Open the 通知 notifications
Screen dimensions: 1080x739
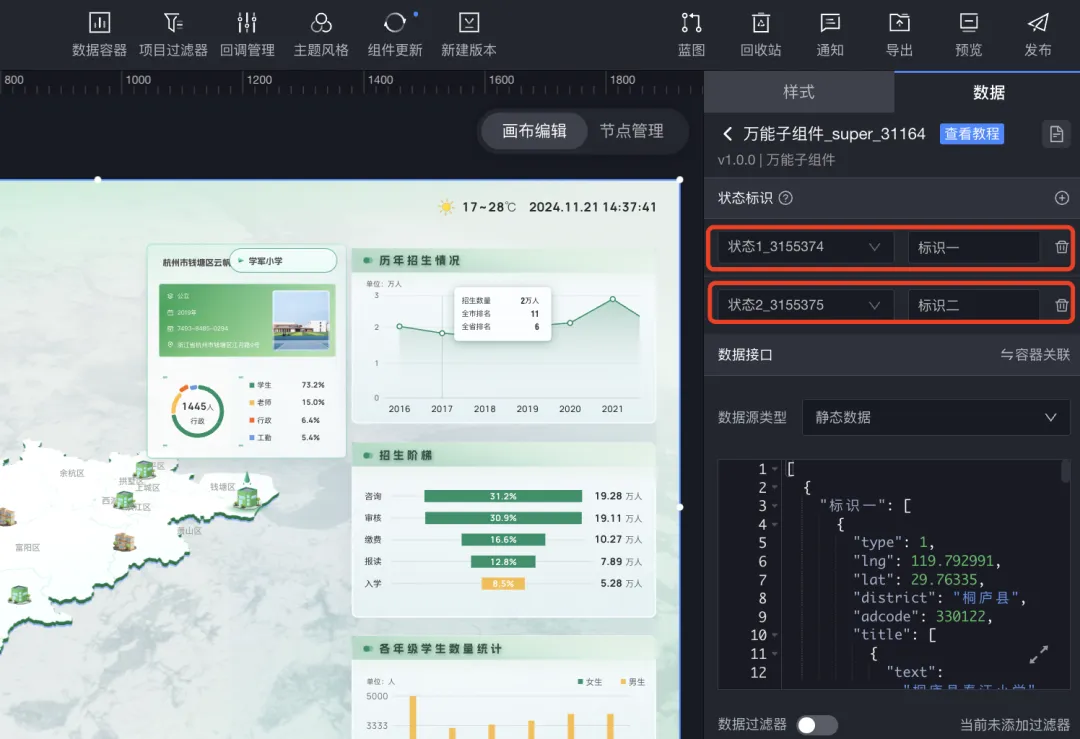830,34
